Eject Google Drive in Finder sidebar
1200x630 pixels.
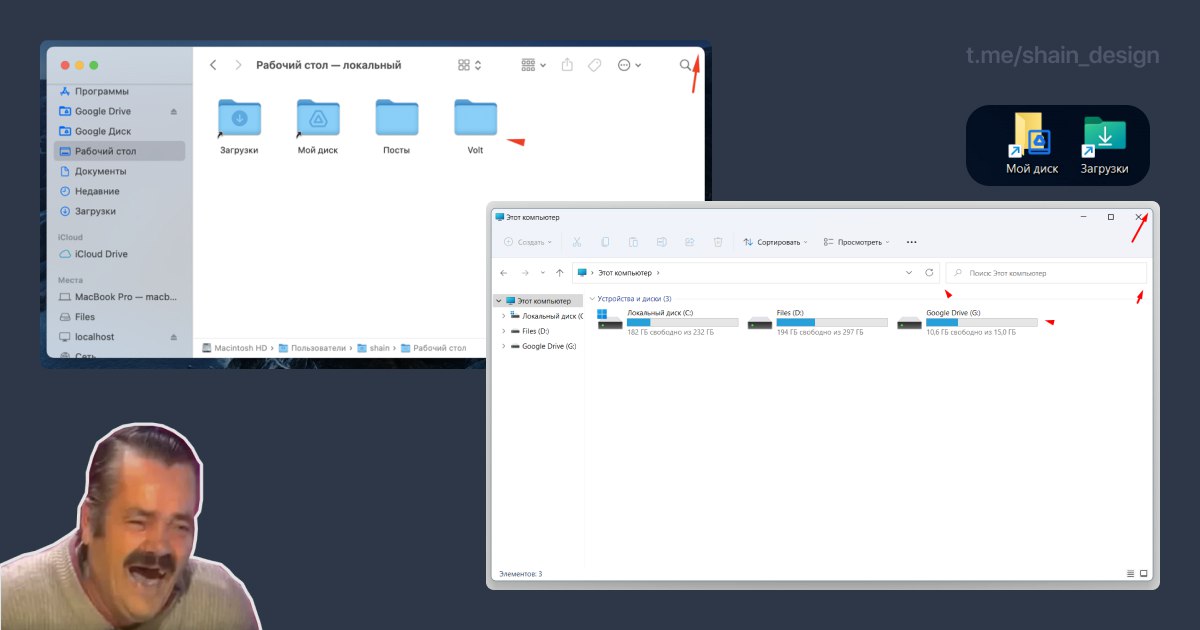point(173,111)
